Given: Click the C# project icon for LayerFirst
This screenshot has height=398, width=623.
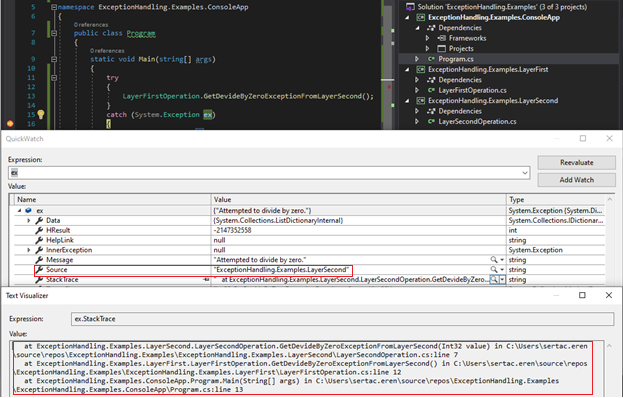Looking at the screenshot, I should coord(420,70).
